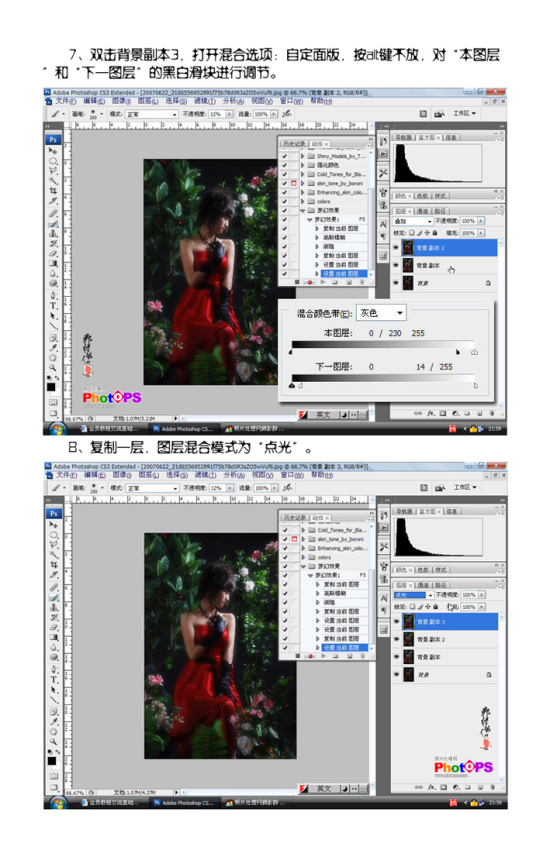Click fx layer style icon in step 8 Layers panel
550x857 pixels.
[x=431, y=787]
